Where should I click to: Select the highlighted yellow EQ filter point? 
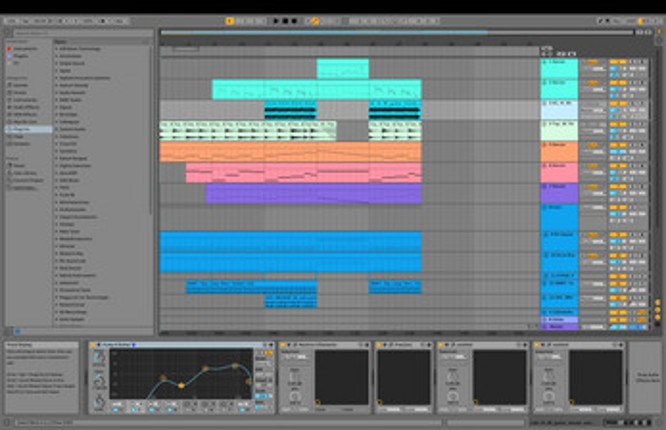(x=181, y=386)
